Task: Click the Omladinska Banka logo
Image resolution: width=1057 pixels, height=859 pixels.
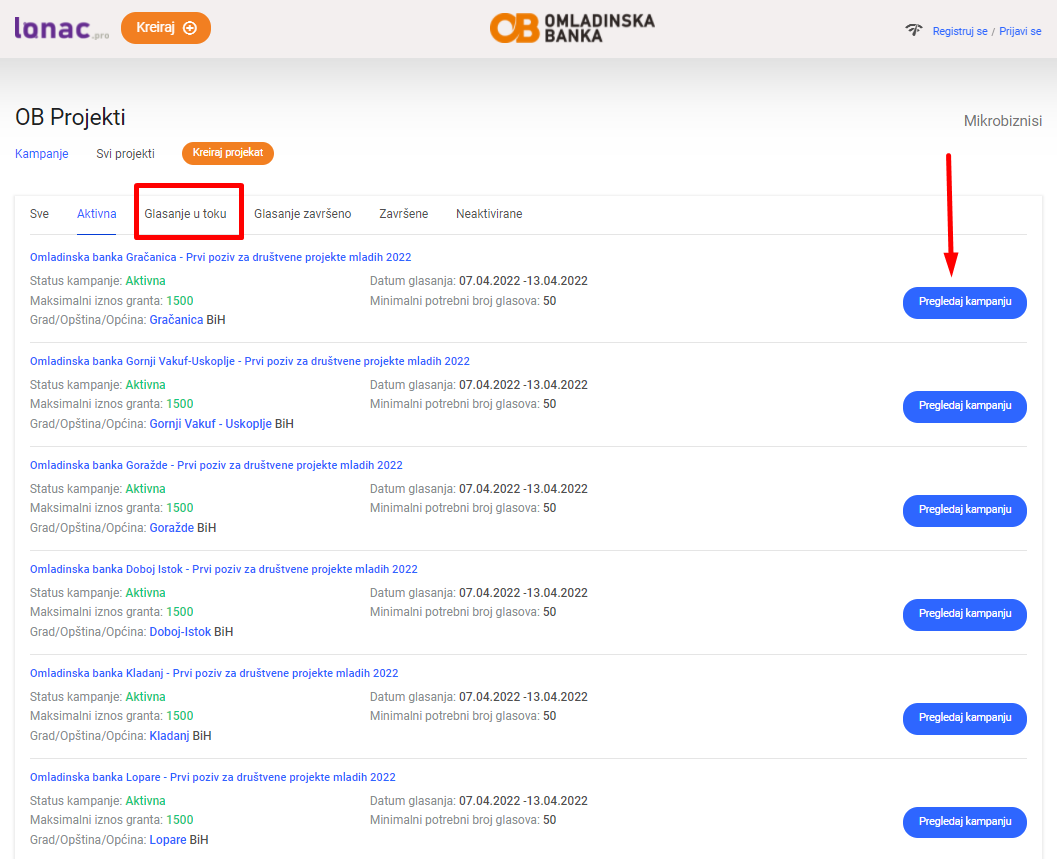Action: (571, 28)
